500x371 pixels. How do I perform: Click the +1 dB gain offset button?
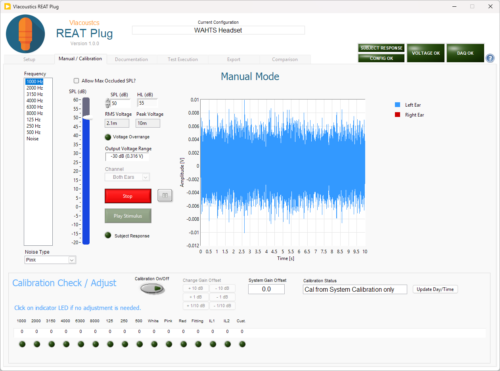click(x=196, y=297)
